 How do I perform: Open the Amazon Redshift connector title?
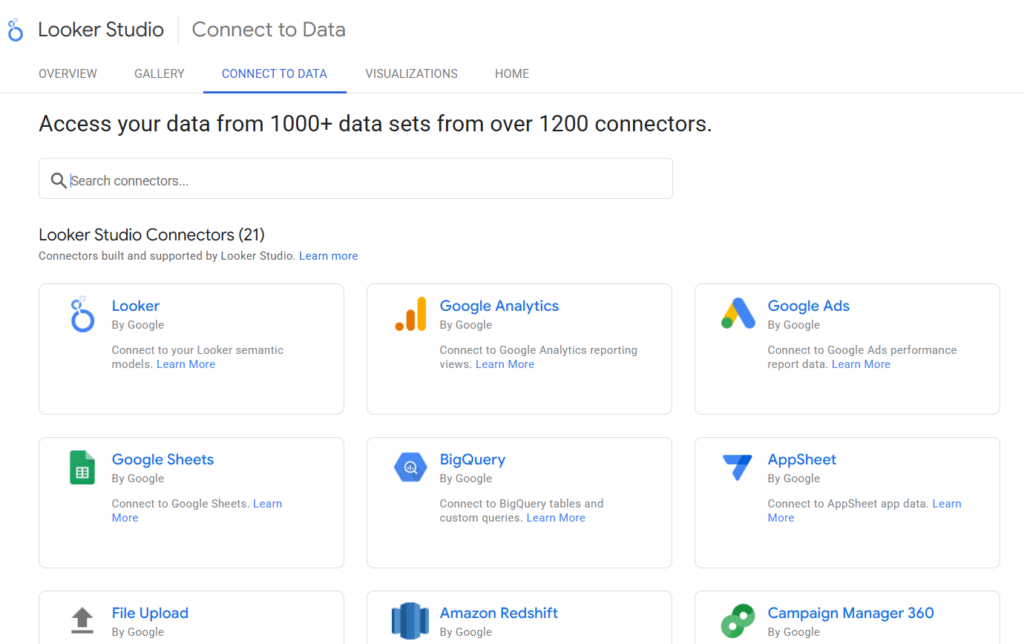[499, 613]
